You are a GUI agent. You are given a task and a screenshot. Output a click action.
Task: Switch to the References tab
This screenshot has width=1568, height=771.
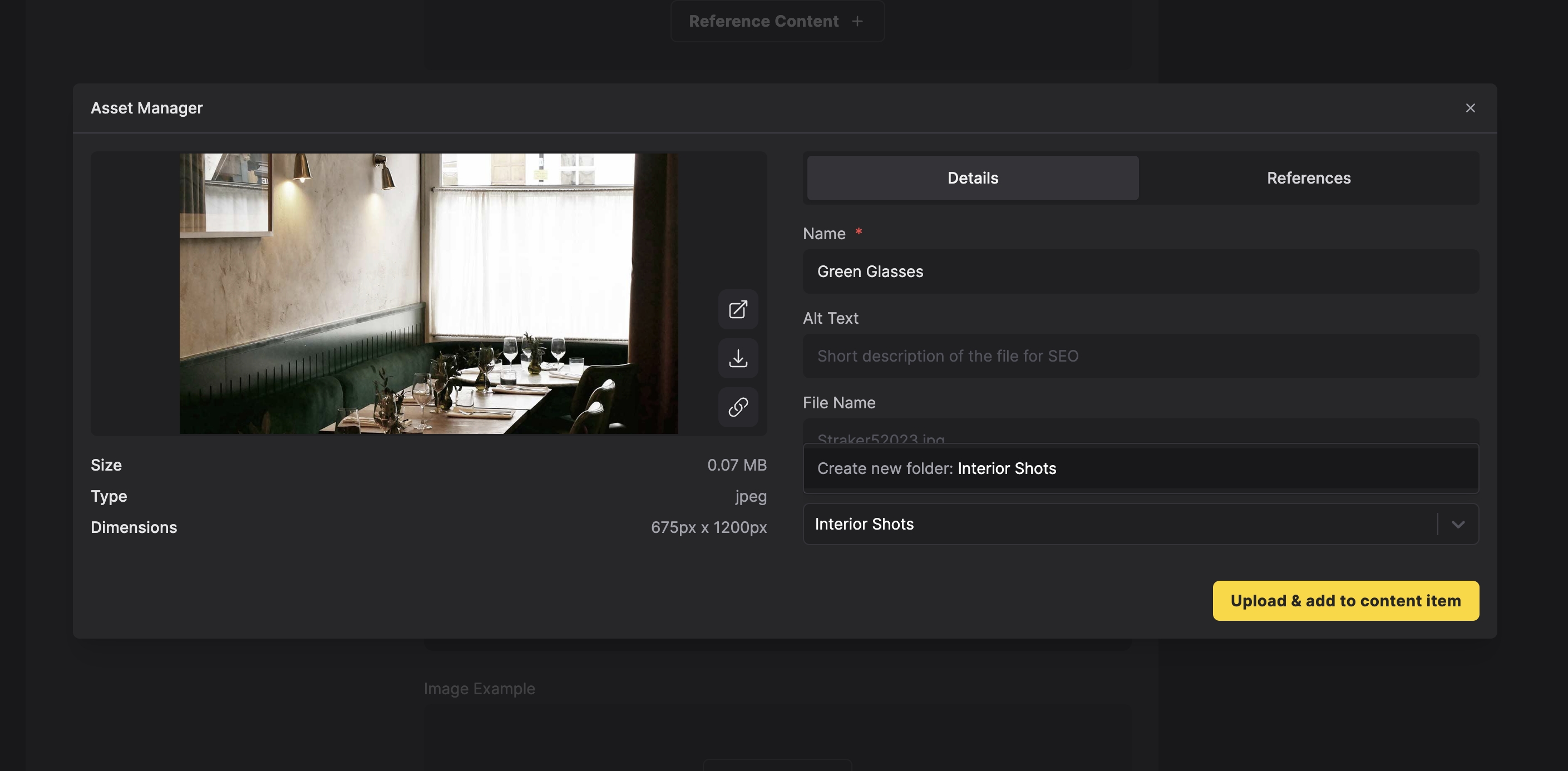1308,179
